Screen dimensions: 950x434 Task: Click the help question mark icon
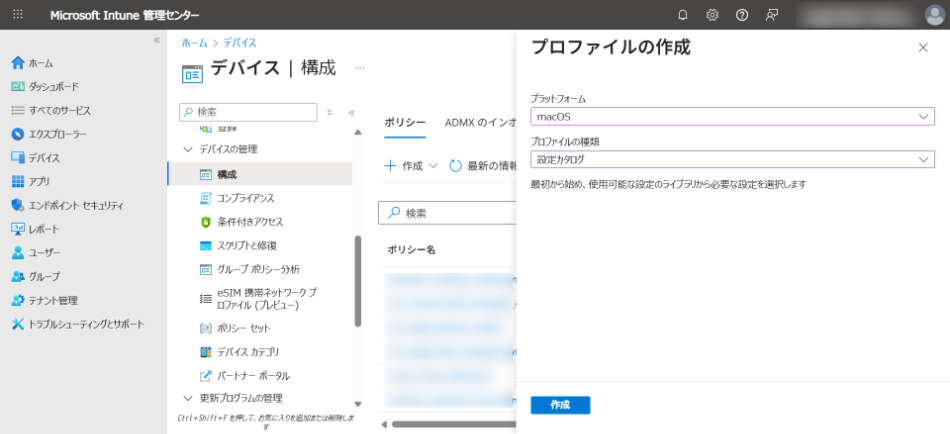click(x=742, y=15)
